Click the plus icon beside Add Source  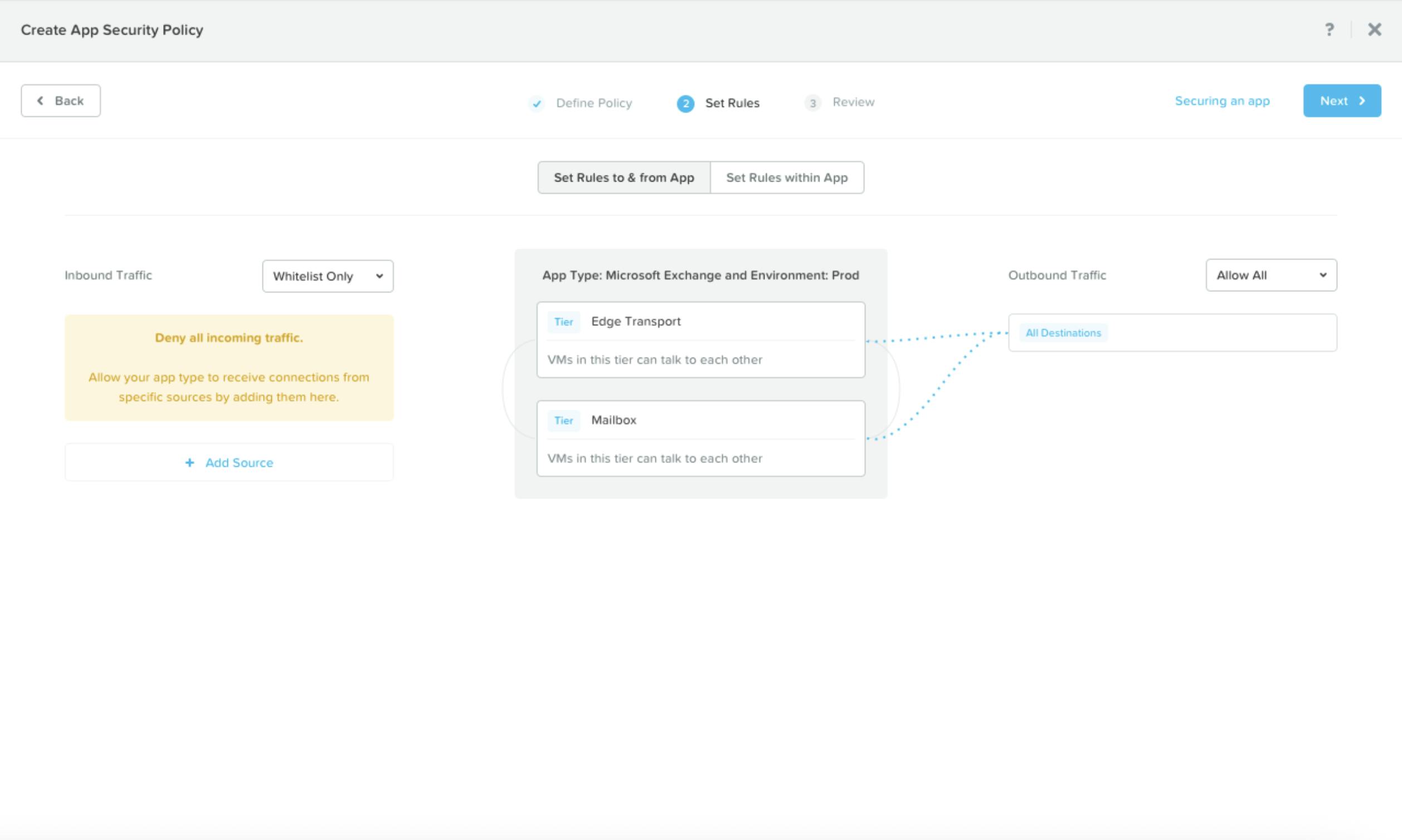pos(189,462)
